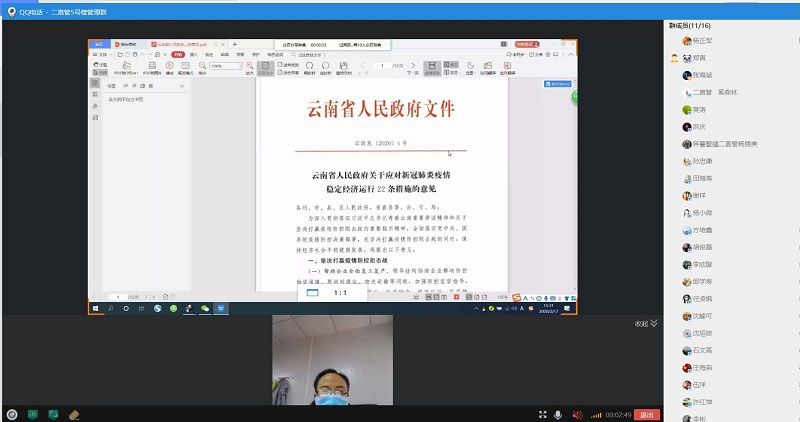
Task: Click the orange host icon beside 郑寅
Action: pyautogui.click(x=675, y=58)
